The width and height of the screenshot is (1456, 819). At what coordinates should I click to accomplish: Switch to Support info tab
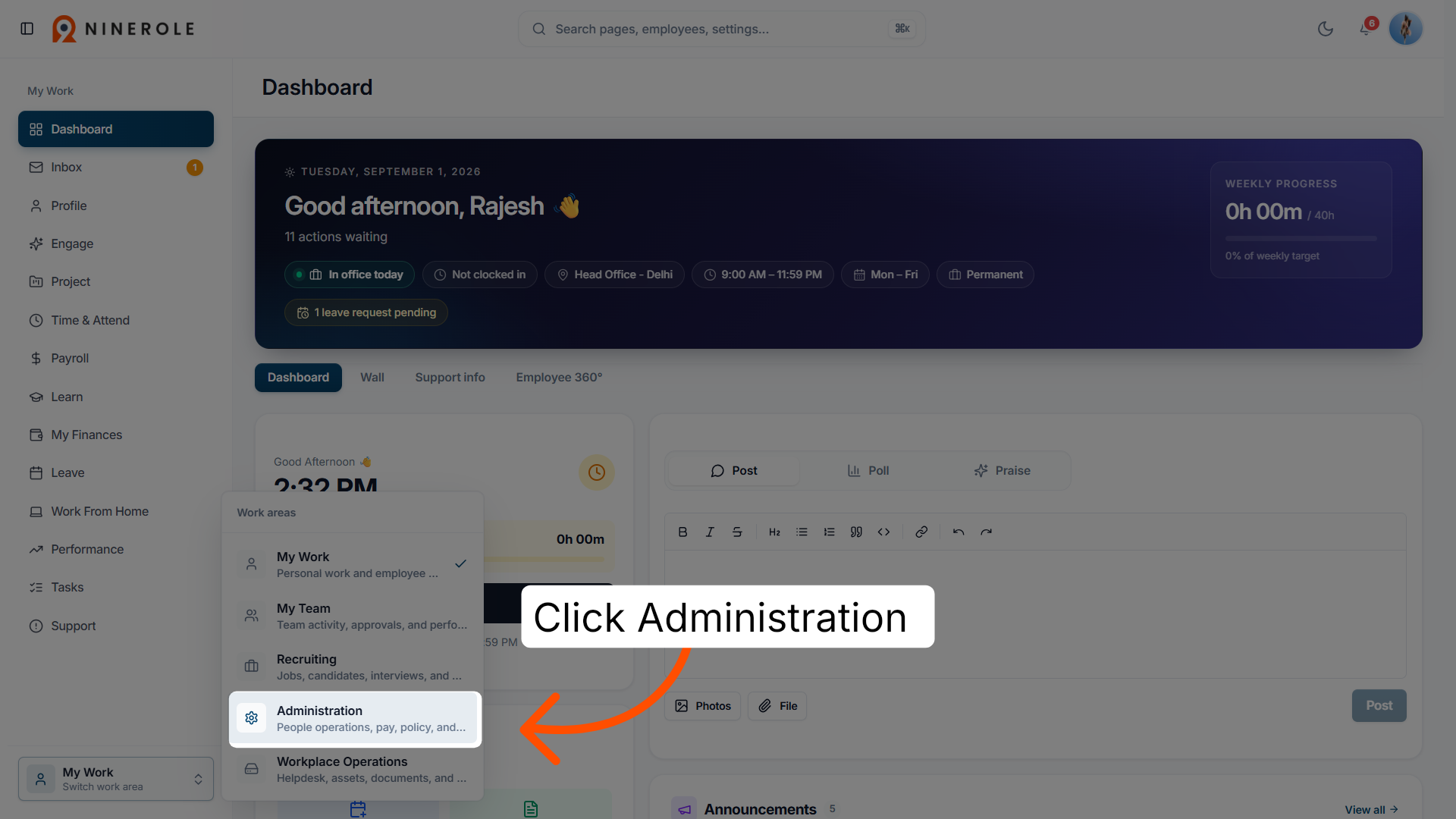pos(450,377)
